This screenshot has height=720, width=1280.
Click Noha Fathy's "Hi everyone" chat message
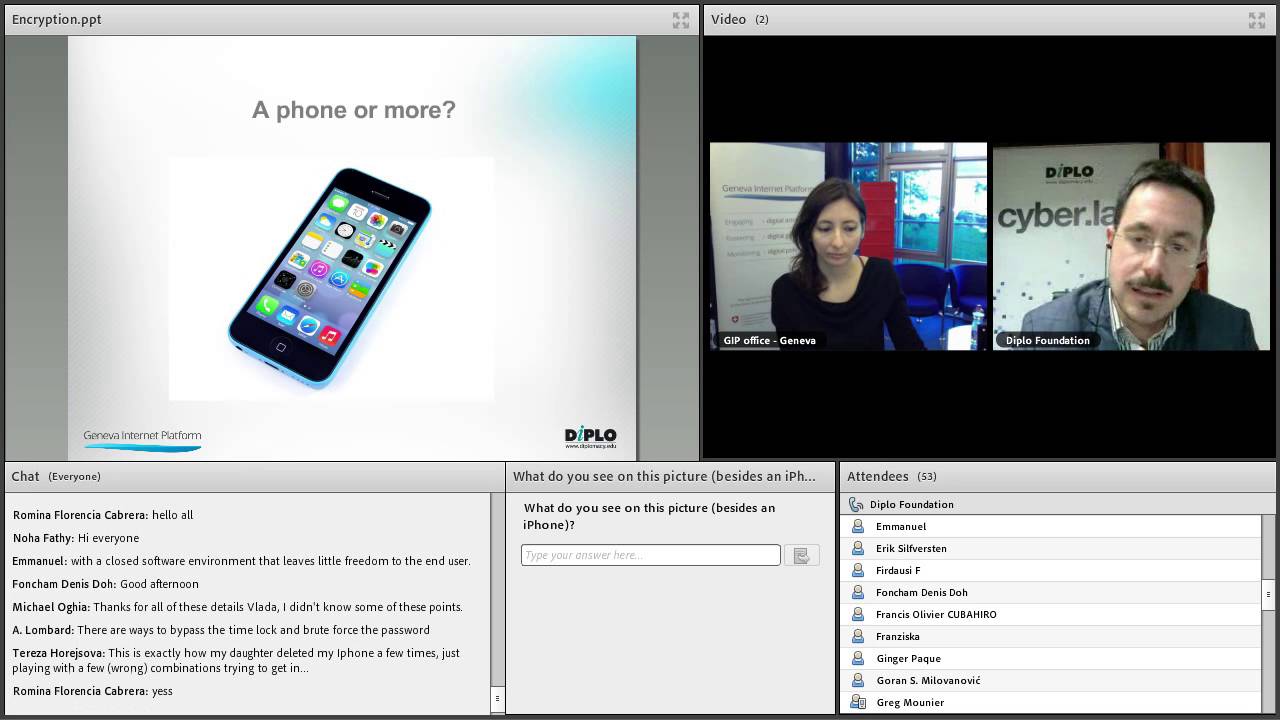(76, 538)
